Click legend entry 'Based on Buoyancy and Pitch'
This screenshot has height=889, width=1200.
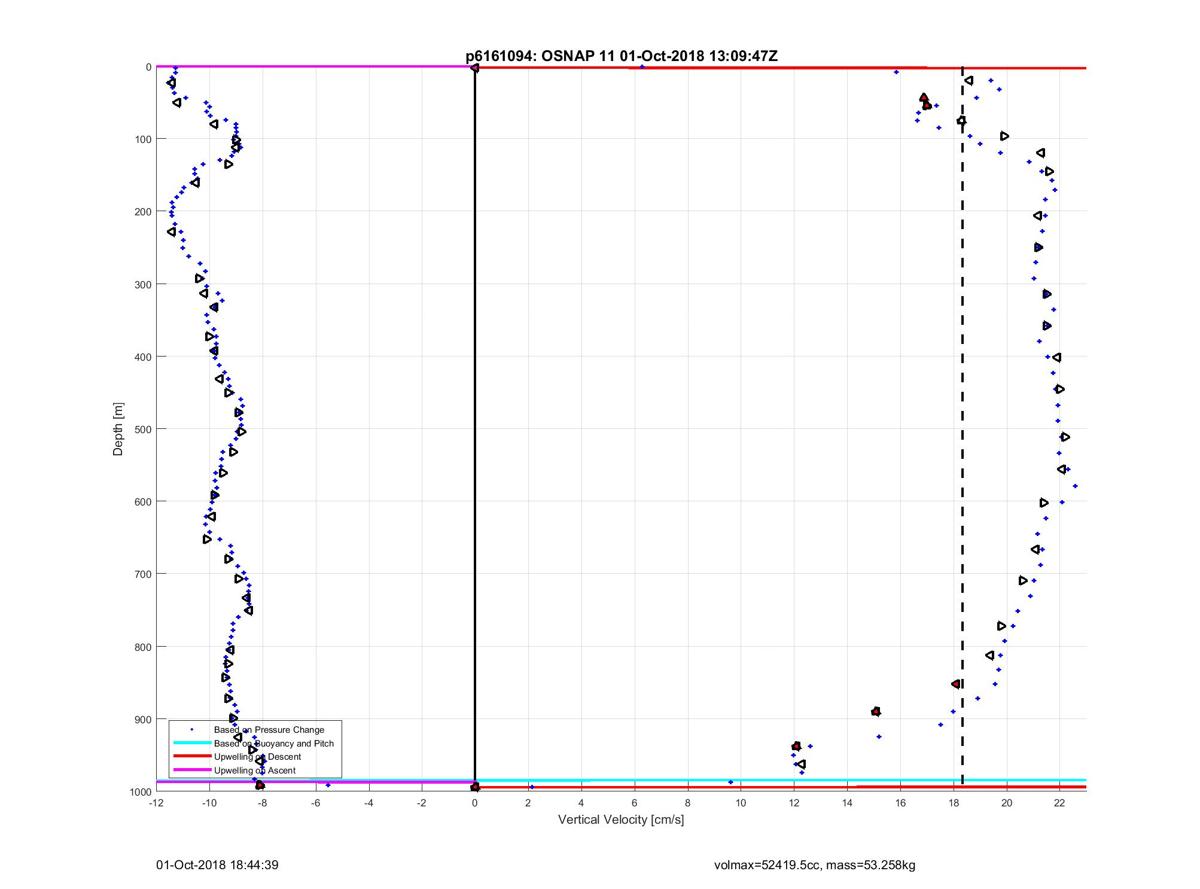274,744
